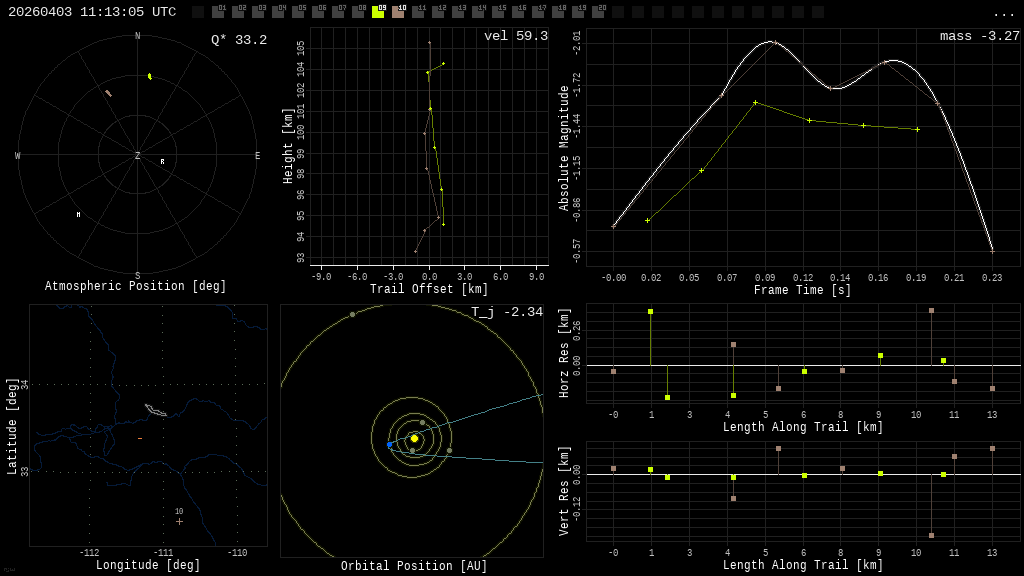This screenshot has width=1024, height=576.
Task: Toggle the station 01 box in top bar
Action: pyautogui.click(x=218, y=12)
